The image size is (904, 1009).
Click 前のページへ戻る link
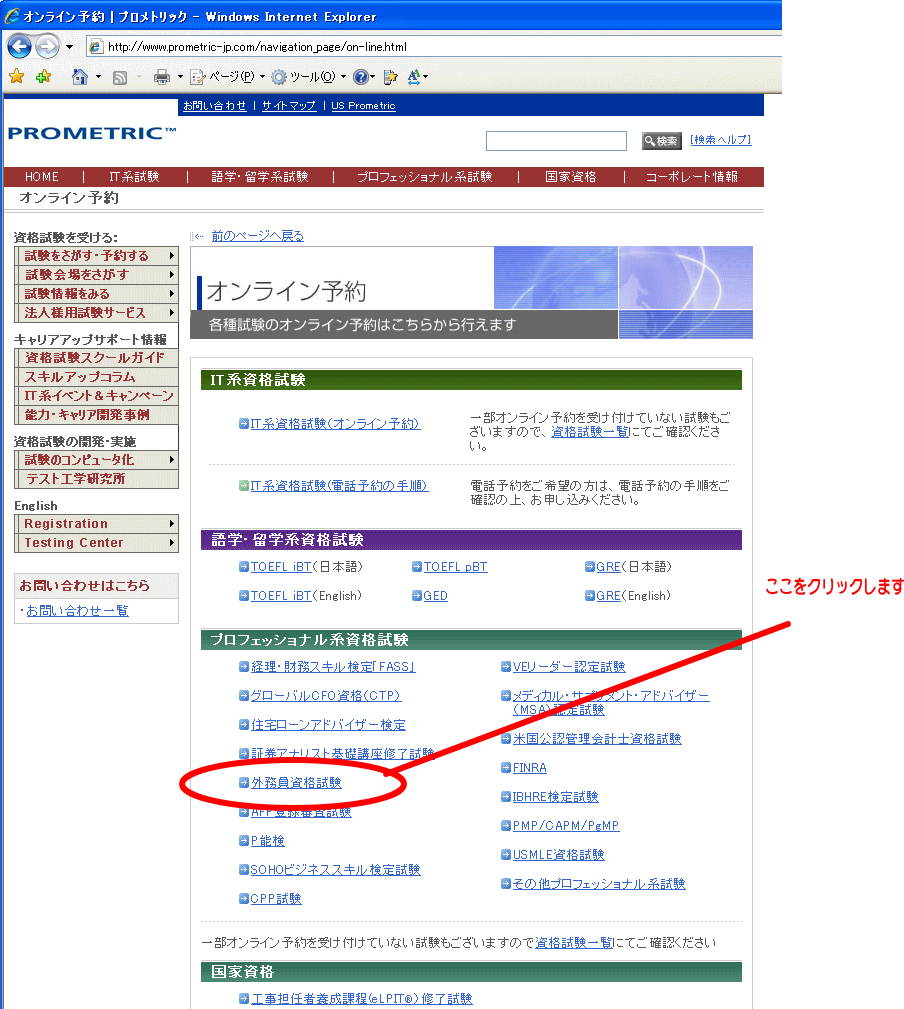(257, 236)
